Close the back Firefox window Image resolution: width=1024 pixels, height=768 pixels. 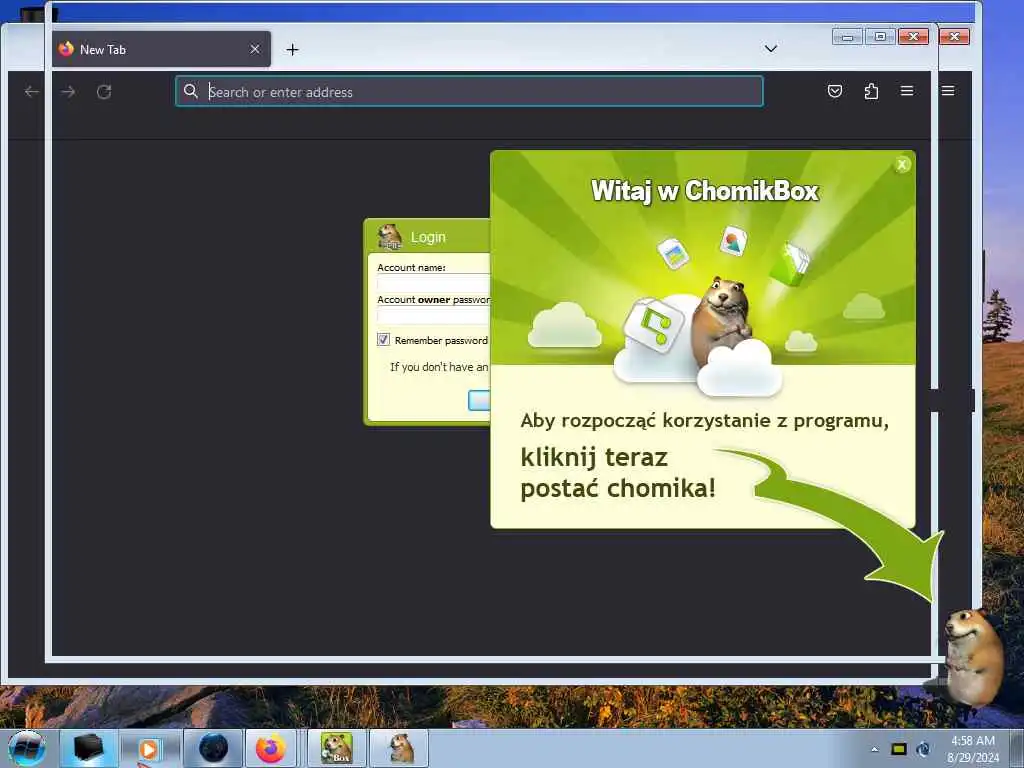954,37
